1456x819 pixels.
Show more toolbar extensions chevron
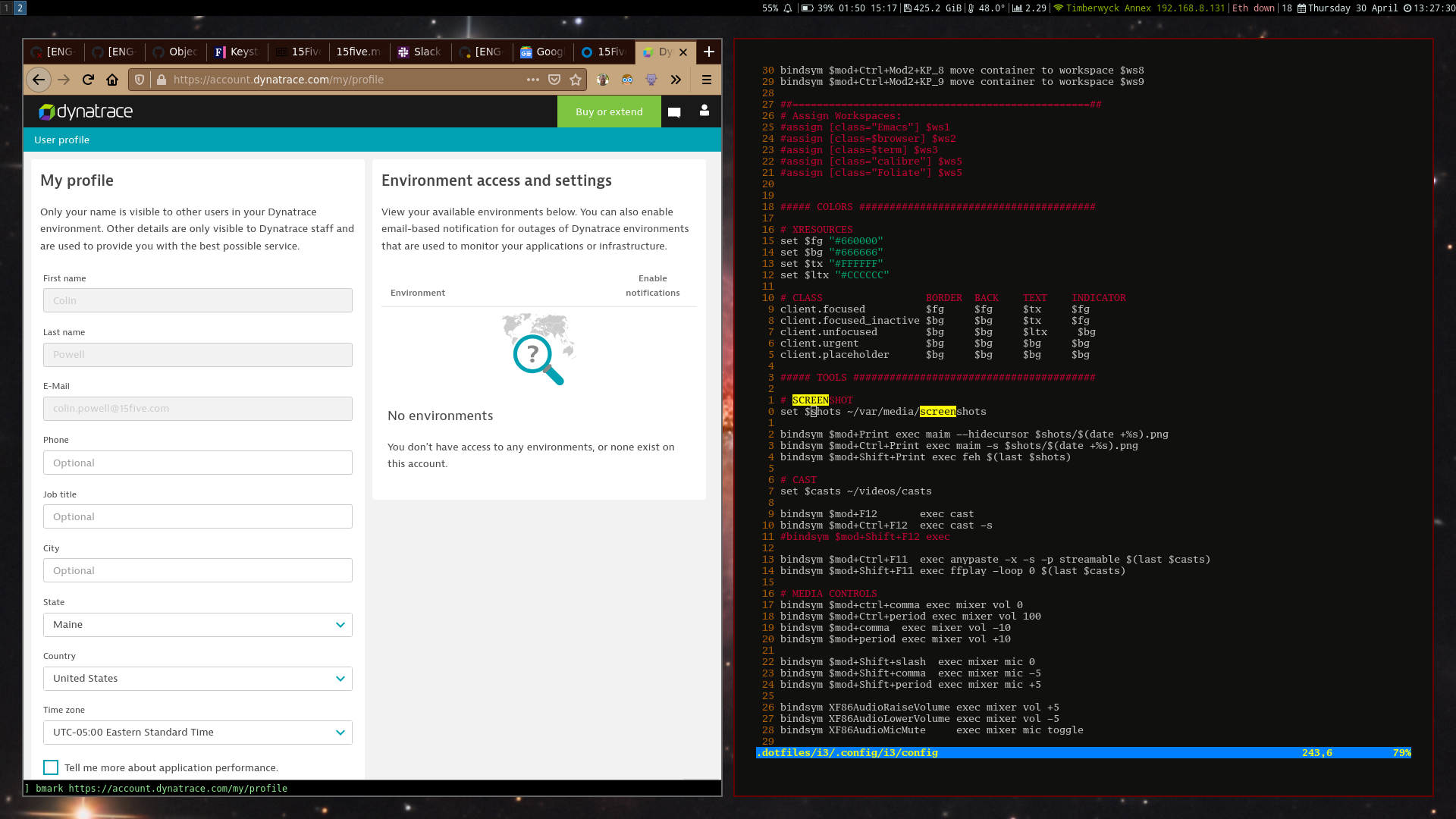[x=676, y=80]
